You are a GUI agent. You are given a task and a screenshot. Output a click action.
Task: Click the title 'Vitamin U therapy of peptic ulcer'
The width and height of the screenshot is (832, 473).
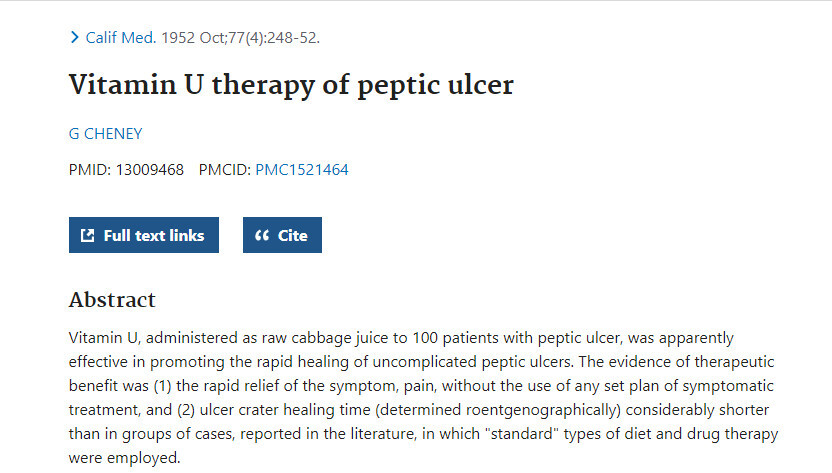tap(291, 85)
